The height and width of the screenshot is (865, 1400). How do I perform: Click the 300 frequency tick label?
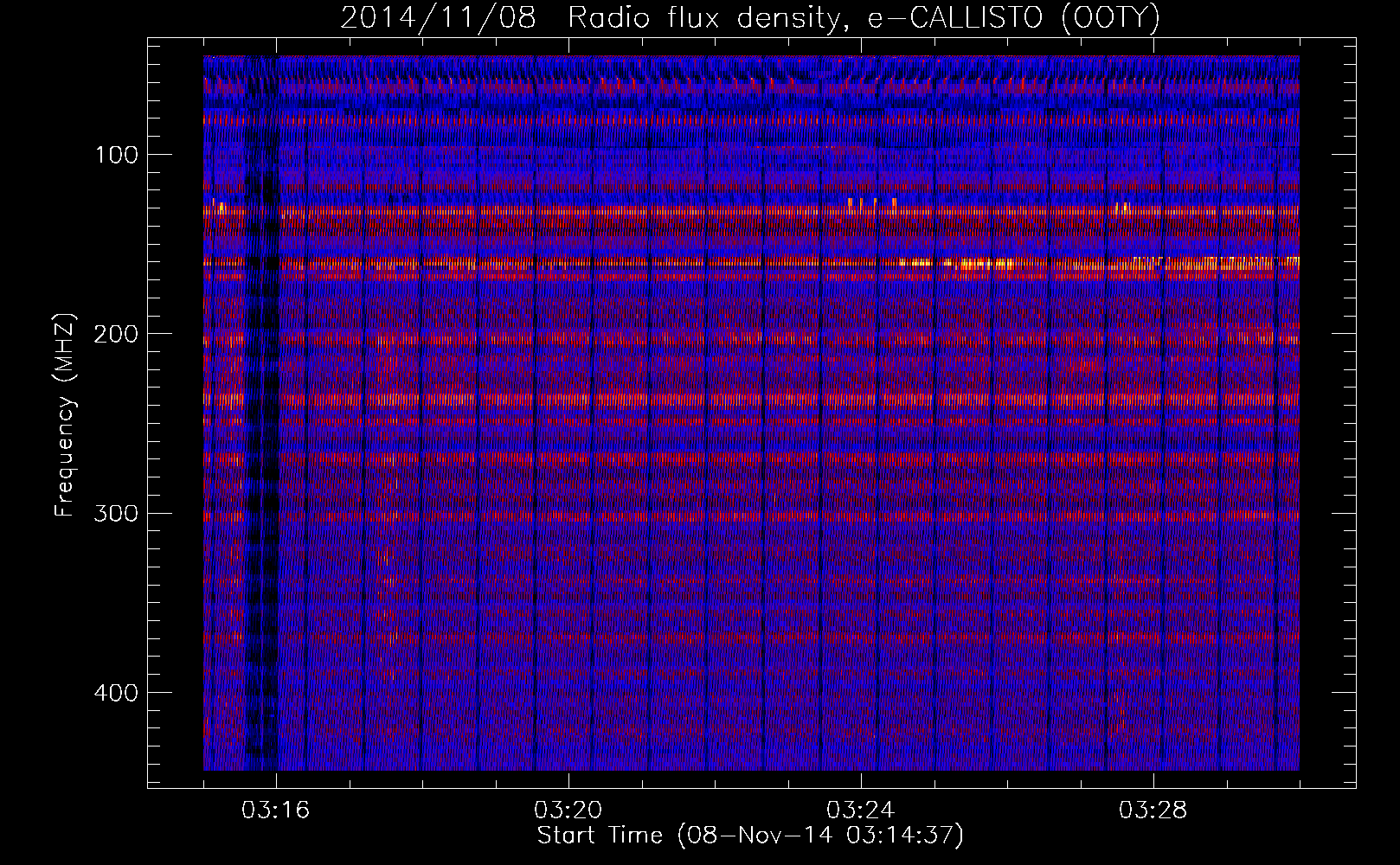tap(115, 513)
